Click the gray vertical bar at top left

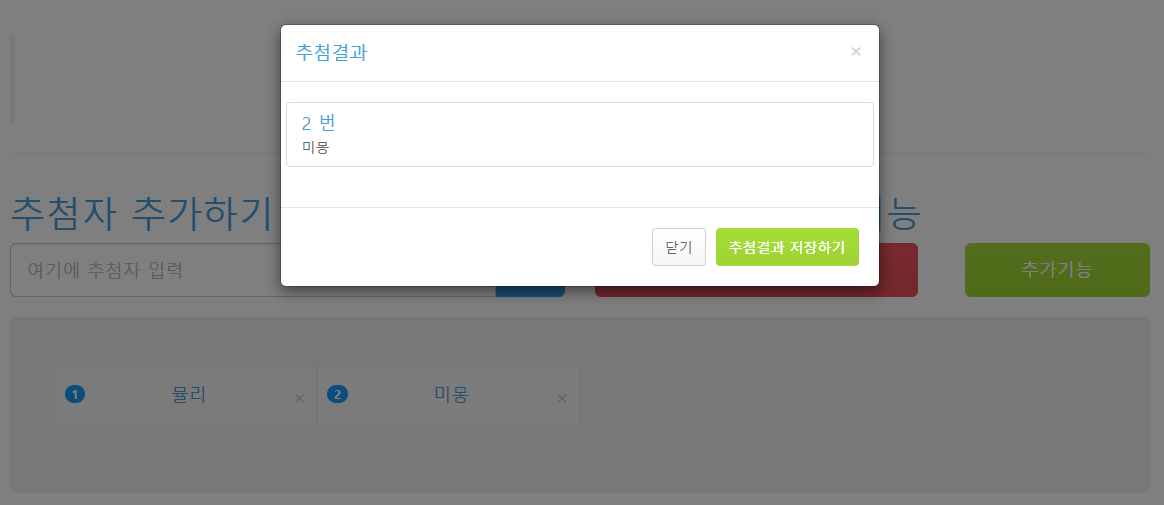12,78
